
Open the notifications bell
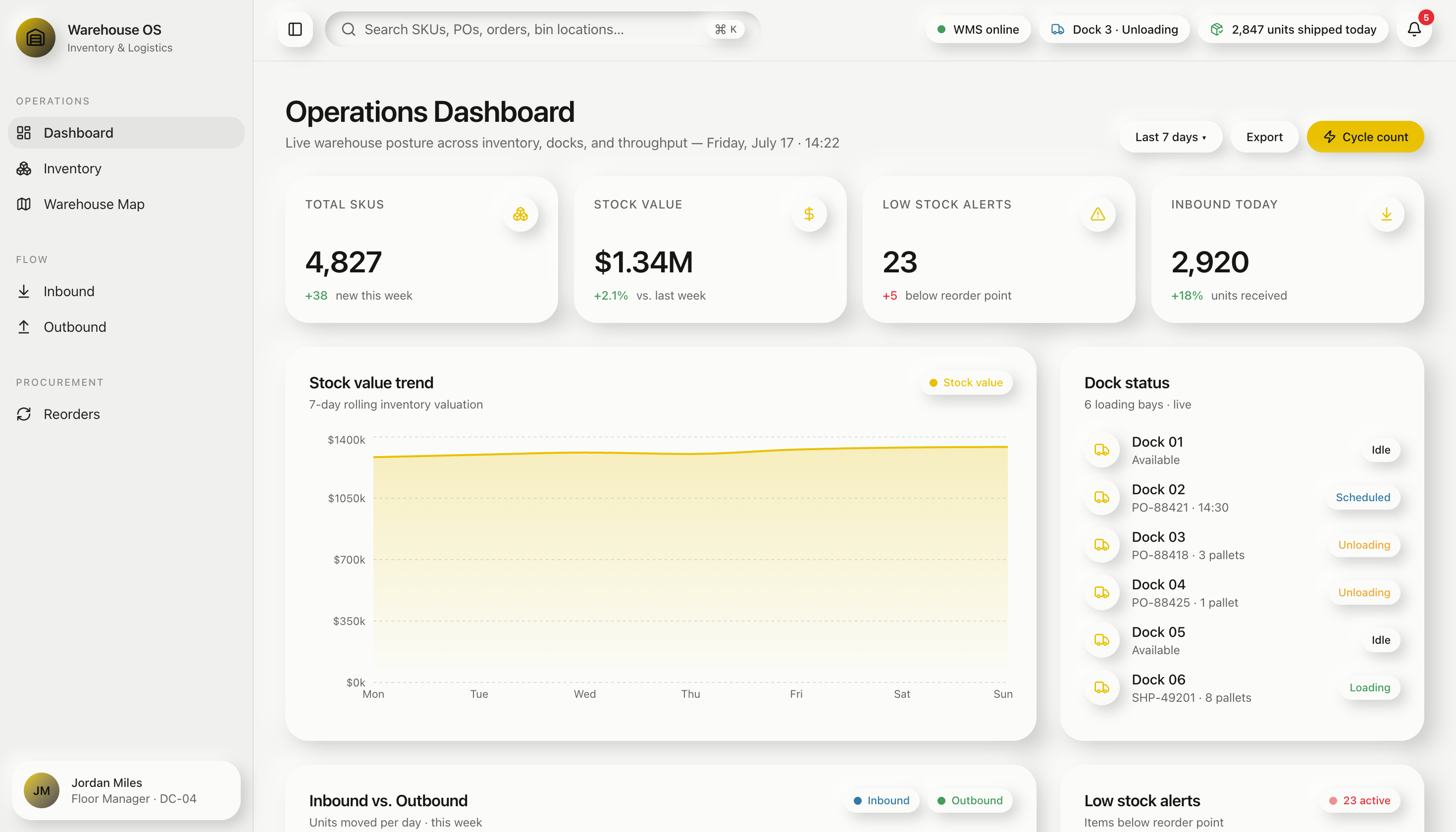[1414, 29]
